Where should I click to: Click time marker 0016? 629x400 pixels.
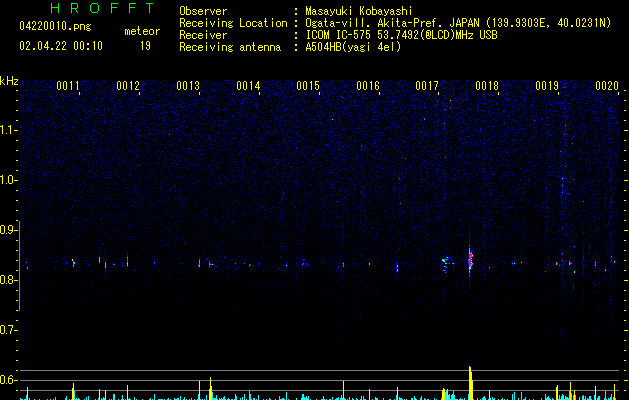tap(368, 86)
